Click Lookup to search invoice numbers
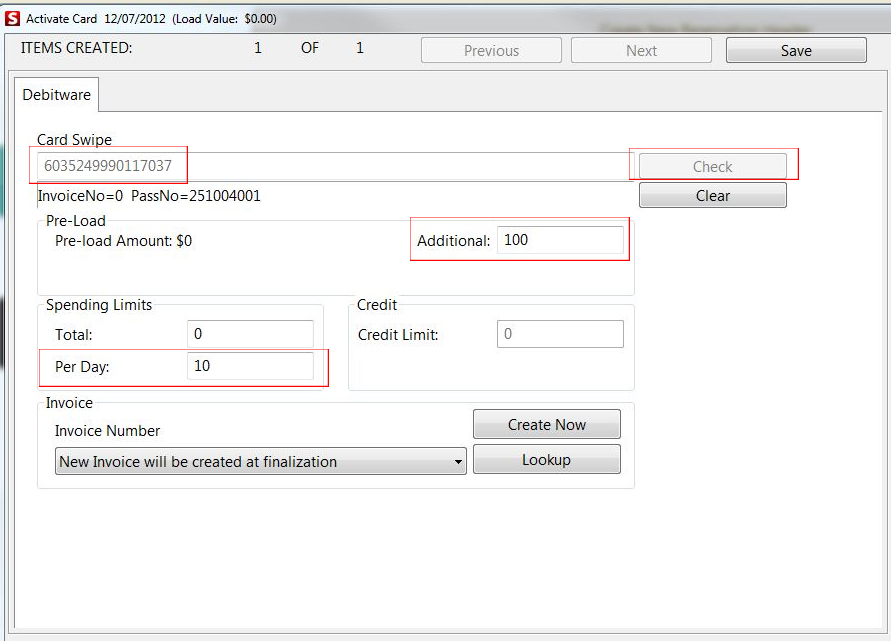The height and width of the screenshot is (641, 891). coord(546,458)
